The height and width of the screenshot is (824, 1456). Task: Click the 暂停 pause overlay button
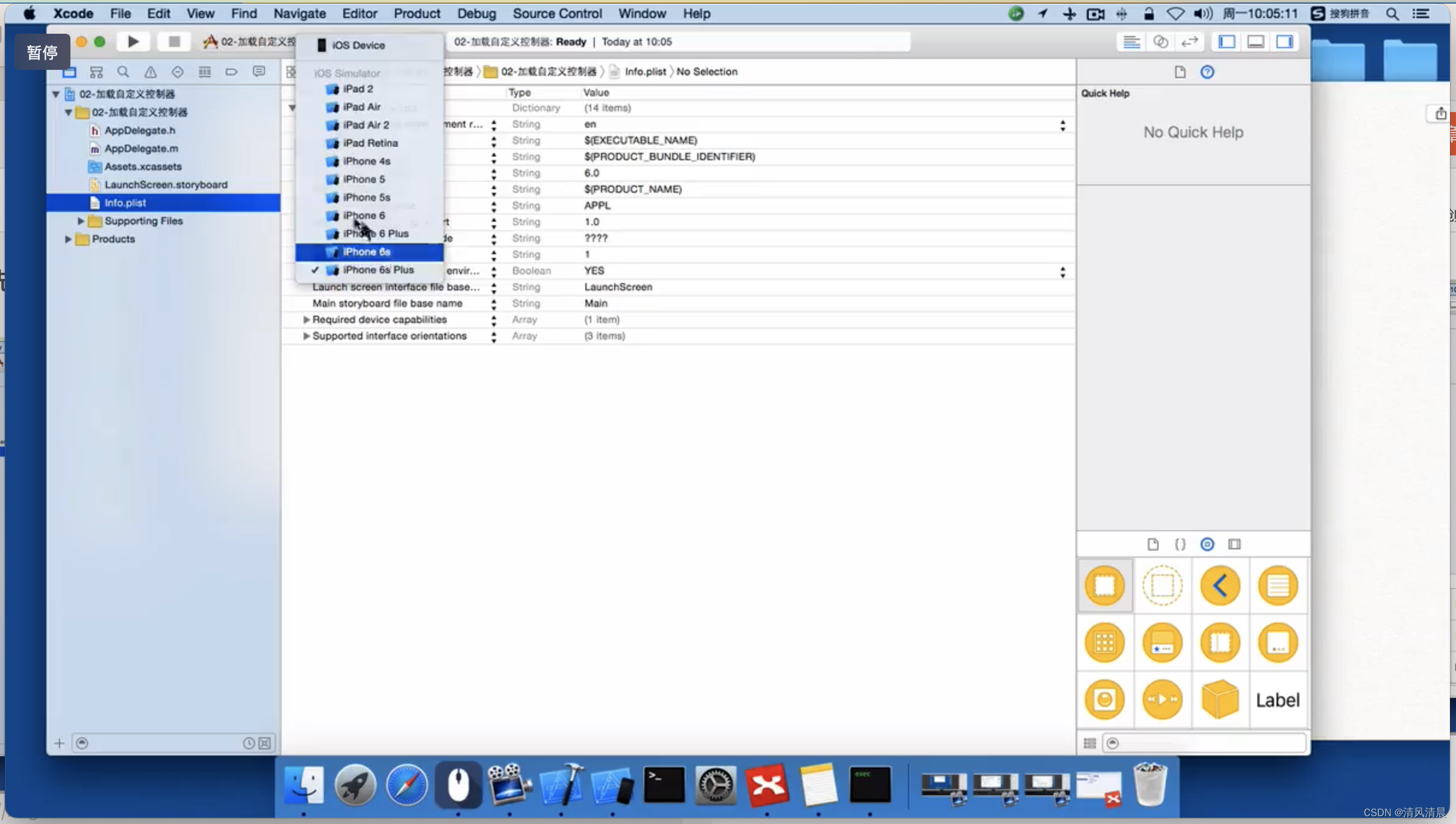[x=42, y=52]
